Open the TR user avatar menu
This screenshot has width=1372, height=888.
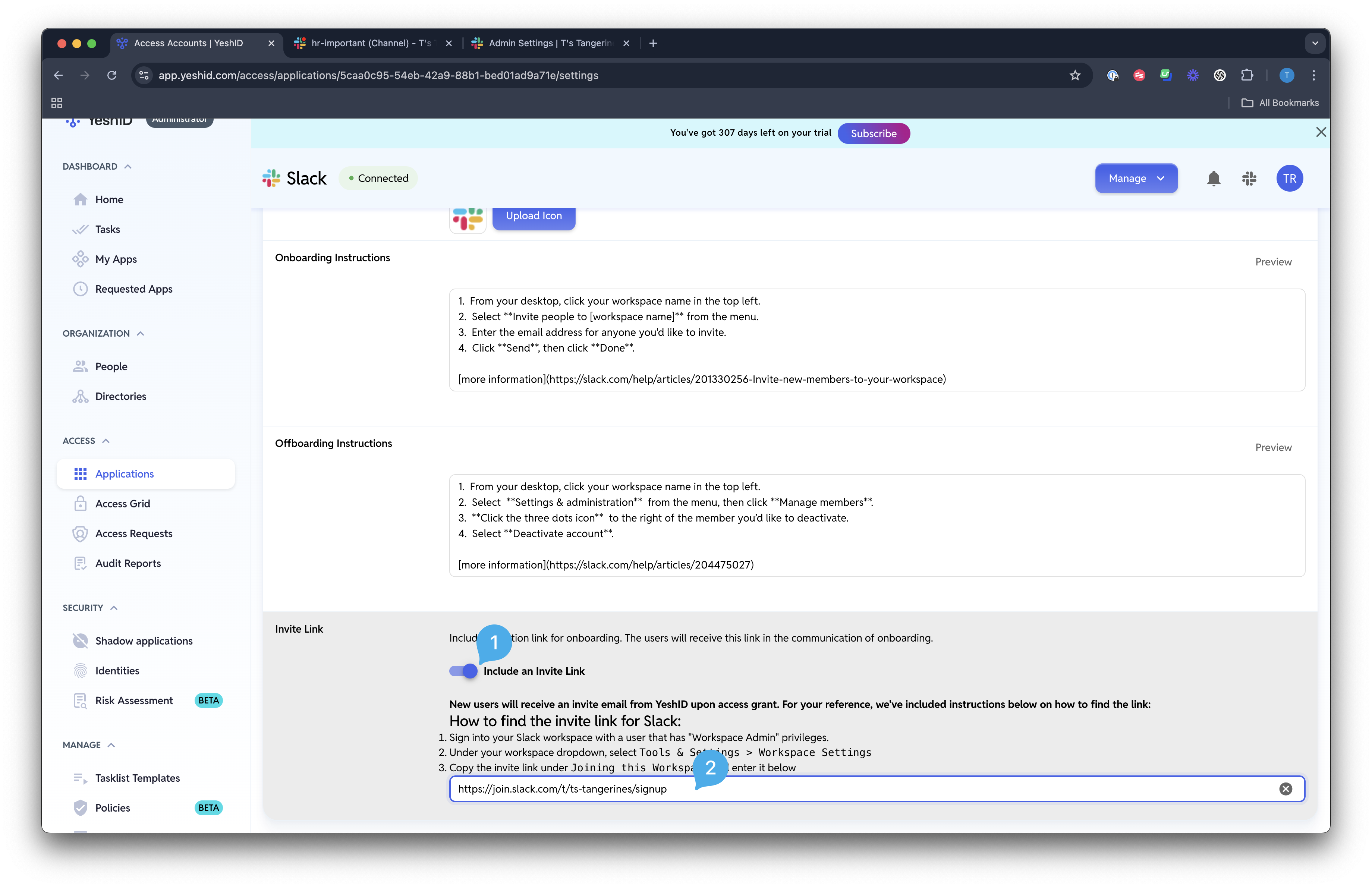pyautogui.click(x=1290, y=179)
